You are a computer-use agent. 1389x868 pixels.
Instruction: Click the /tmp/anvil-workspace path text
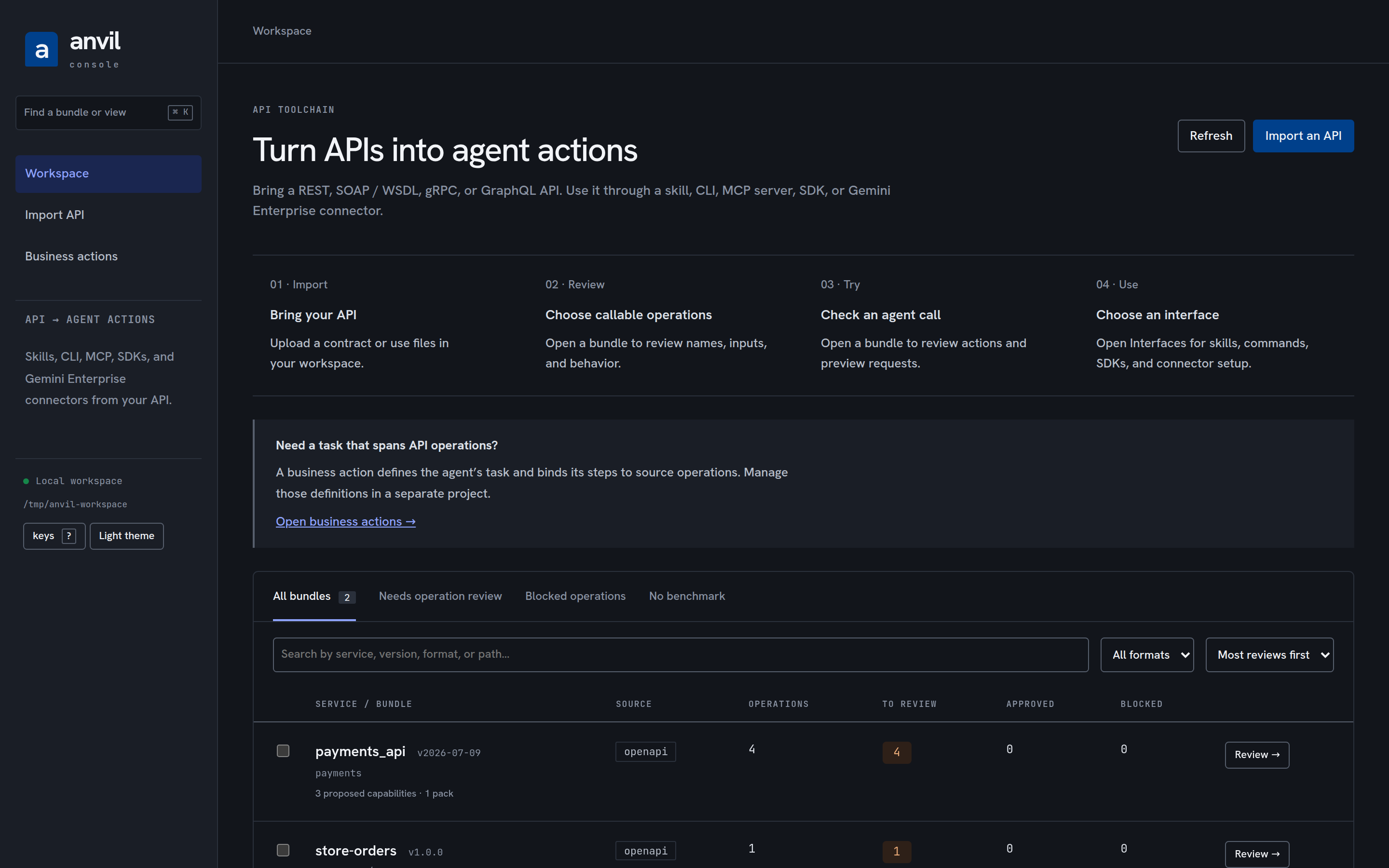75,504
